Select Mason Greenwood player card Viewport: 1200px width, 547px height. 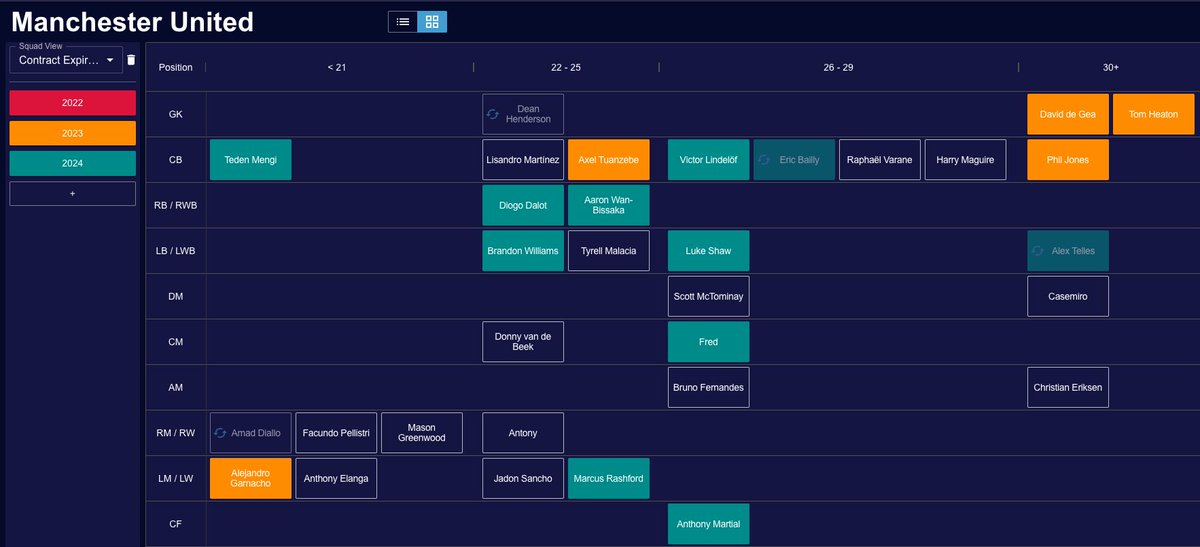[422, 433]
